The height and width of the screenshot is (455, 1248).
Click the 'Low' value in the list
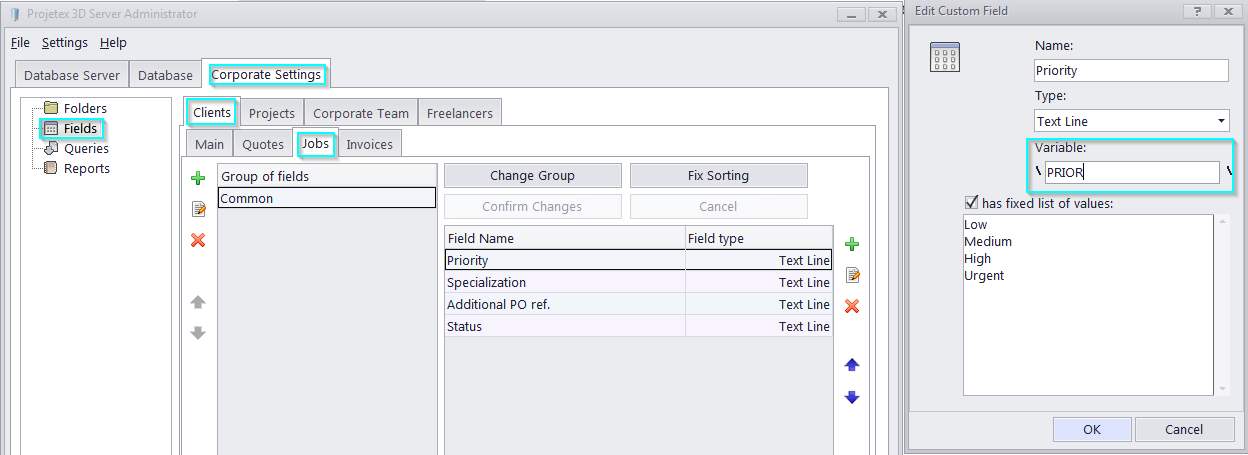[x=976, y=224]
